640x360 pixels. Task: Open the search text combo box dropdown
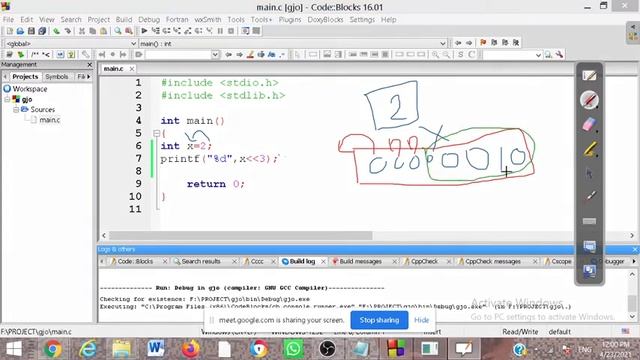(215, 55)
